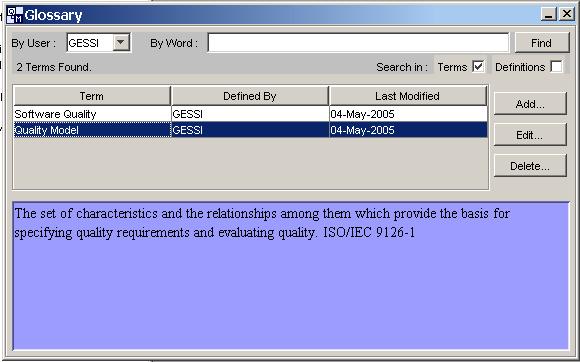Click the '2 Terms Found.' status text
Screen dimensions: 580x362
[x=54, y=67]
